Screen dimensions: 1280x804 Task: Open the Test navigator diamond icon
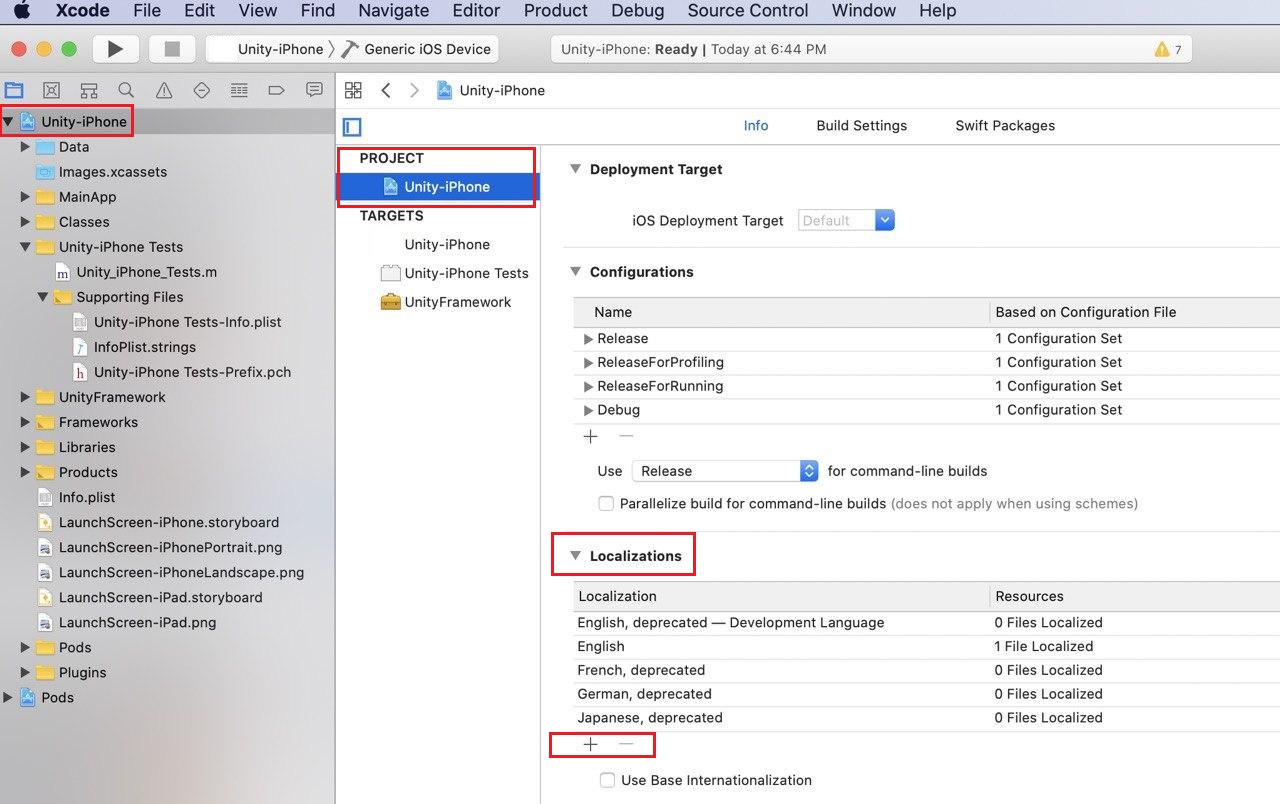tap(201, 90)
